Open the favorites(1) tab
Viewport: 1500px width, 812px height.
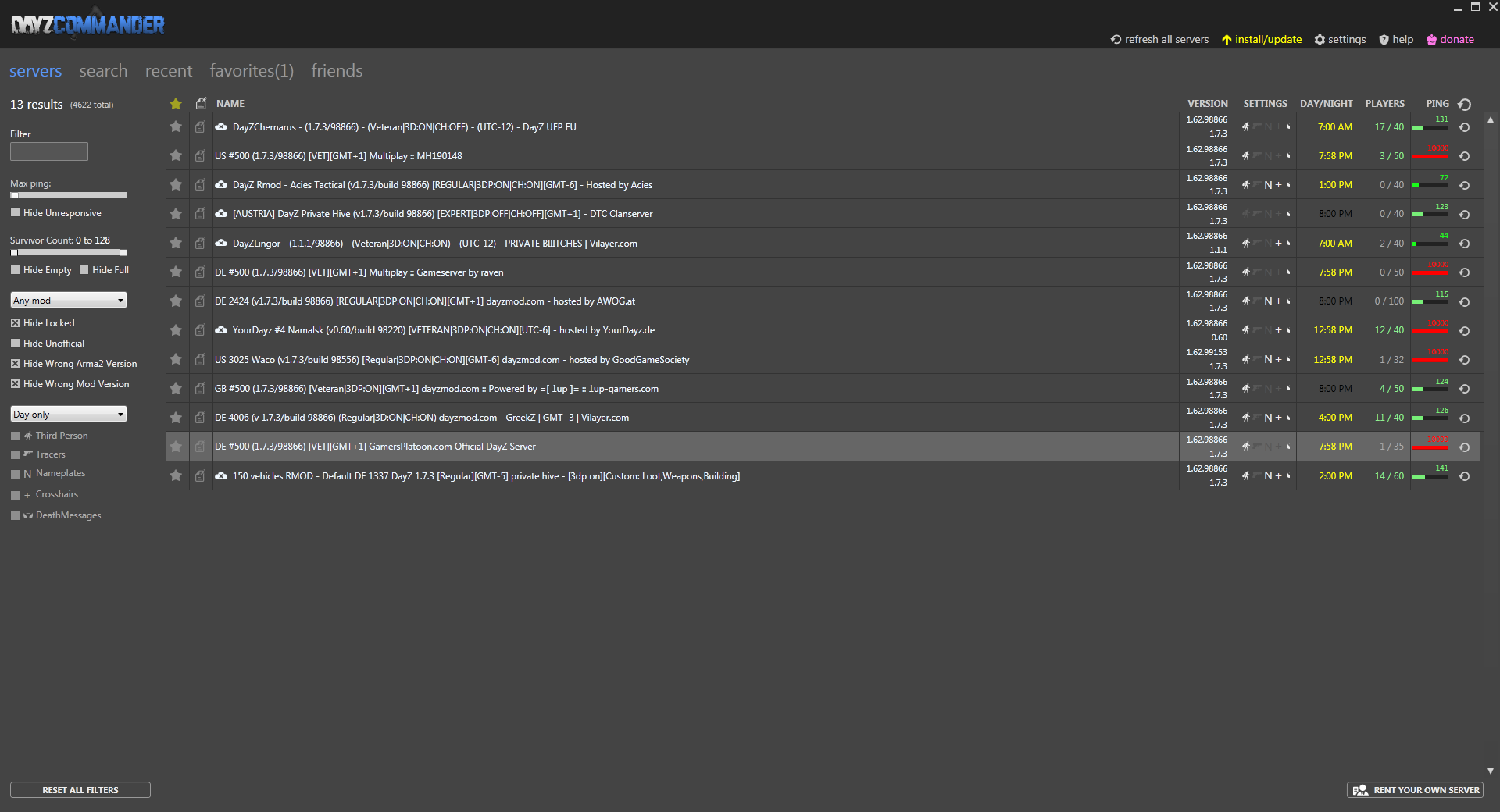(x=252, y=70)
